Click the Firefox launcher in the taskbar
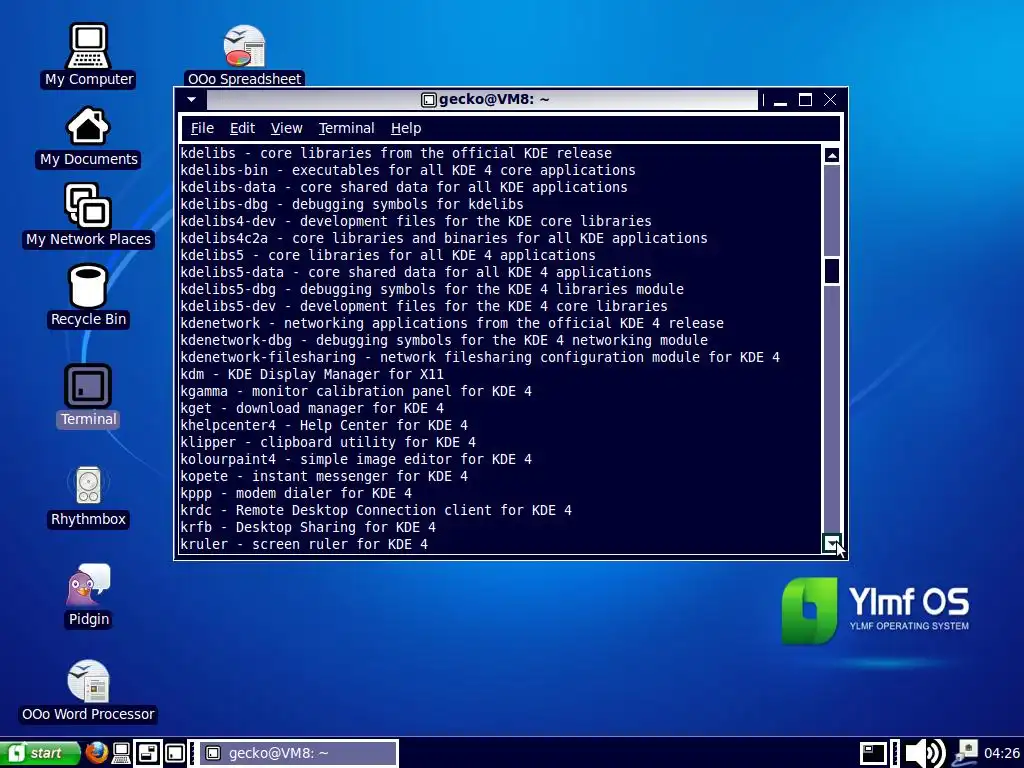The height and width of the screenshot is (768, 1024). pyautogui.click(x=97, y=753)
